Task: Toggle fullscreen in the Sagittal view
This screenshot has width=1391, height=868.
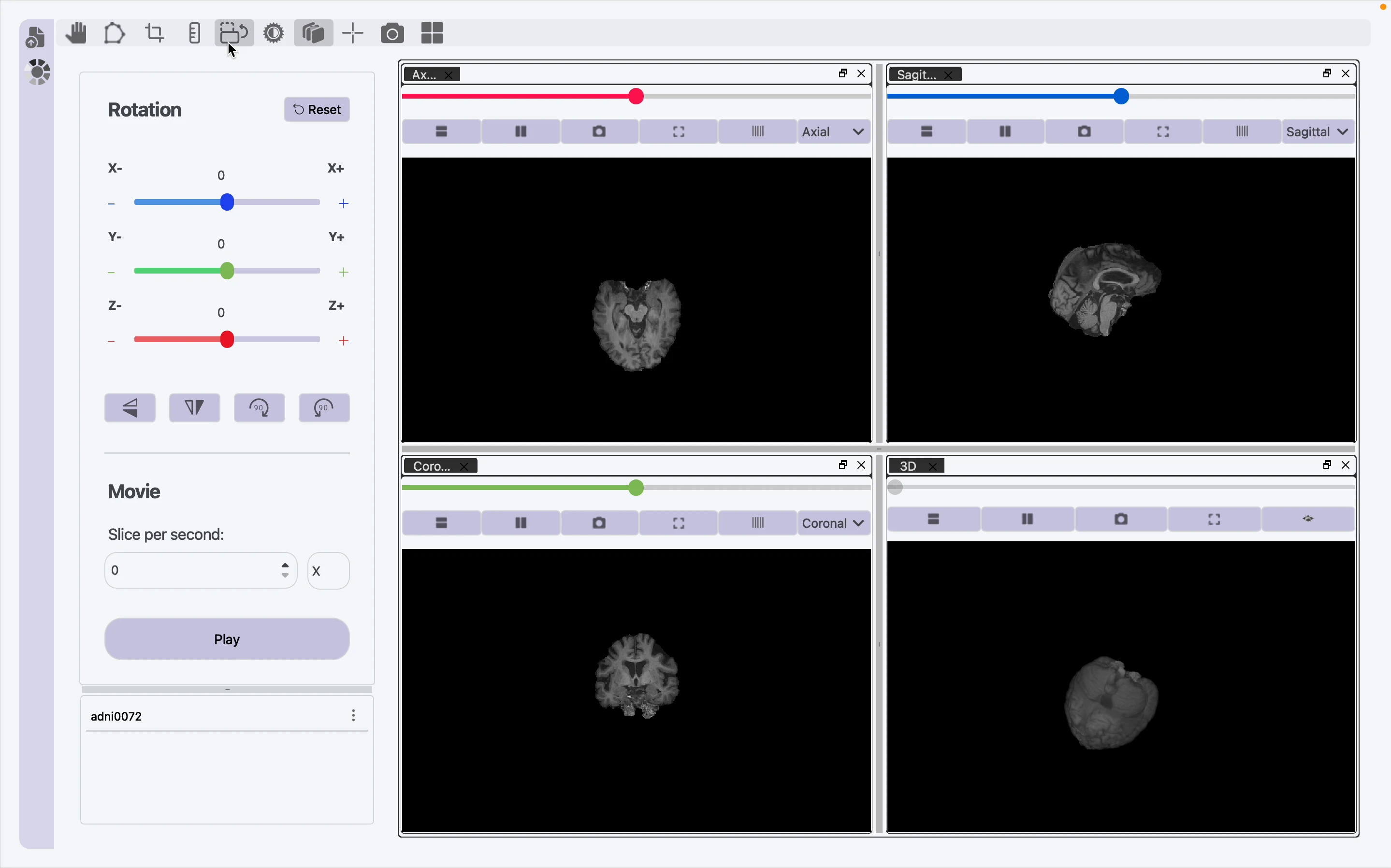Action: coord(1162,132)
